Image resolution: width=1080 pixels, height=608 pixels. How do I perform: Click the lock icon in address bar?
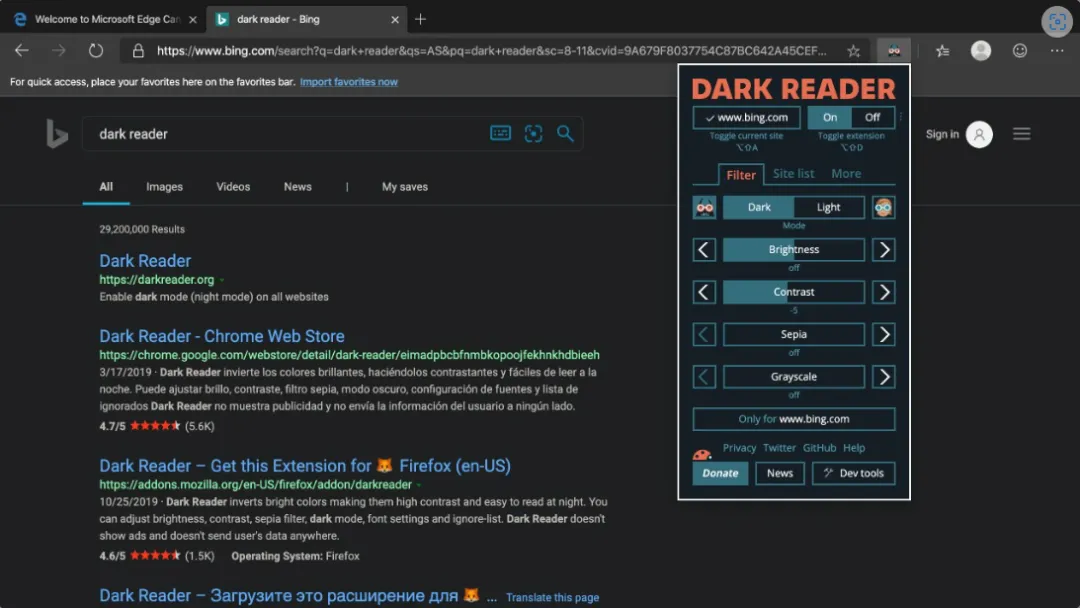138,50
